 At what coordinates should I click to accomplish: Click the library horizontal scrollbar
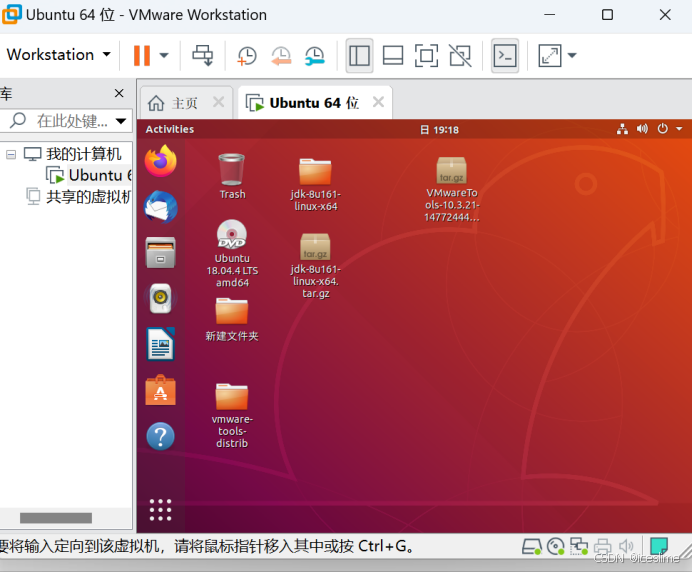point(56,518)
